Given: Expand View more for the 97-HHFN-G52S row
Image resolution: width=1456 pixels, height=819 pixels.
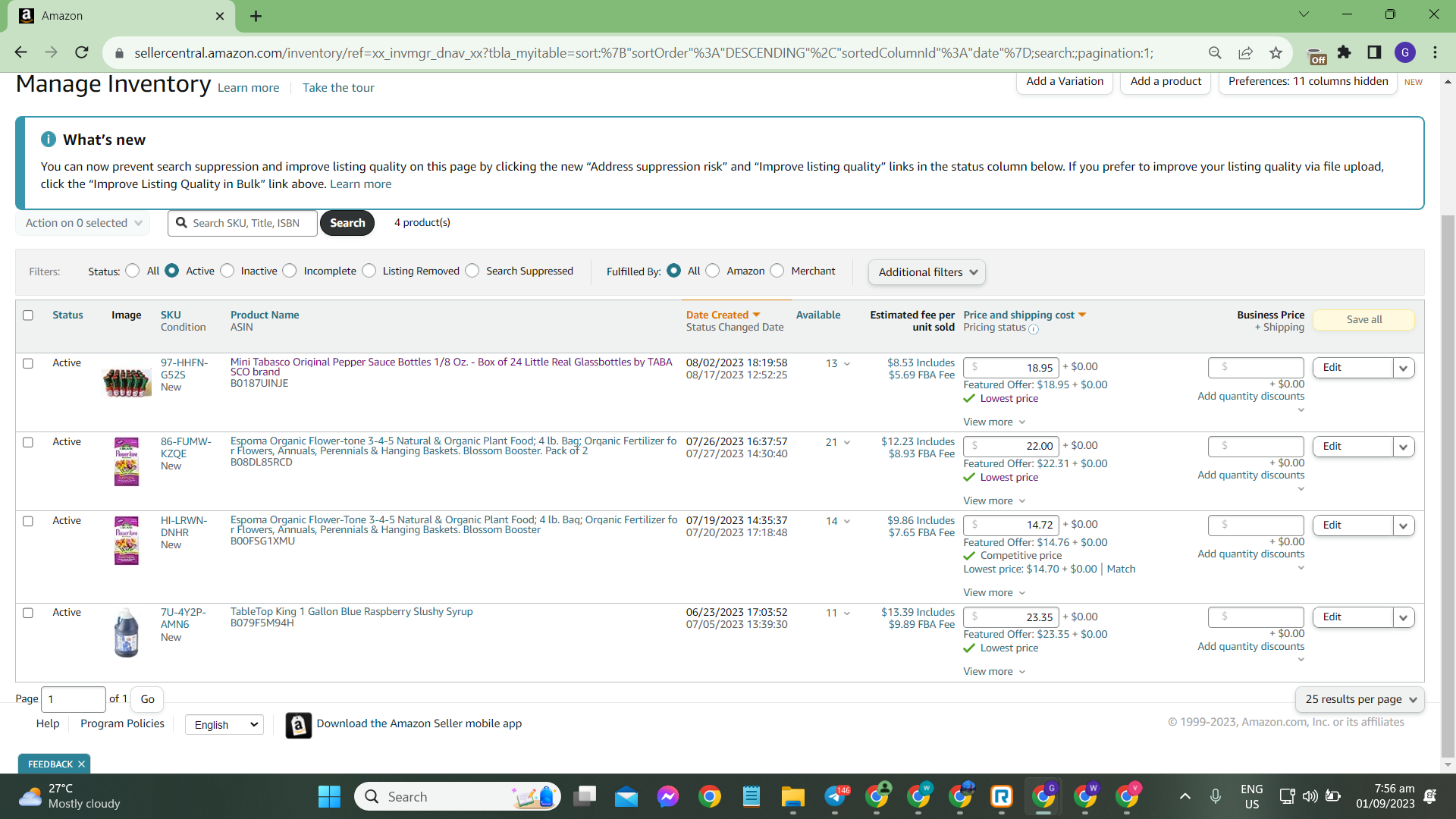Looking at the screenshot, I should click(x=994, y=422).
